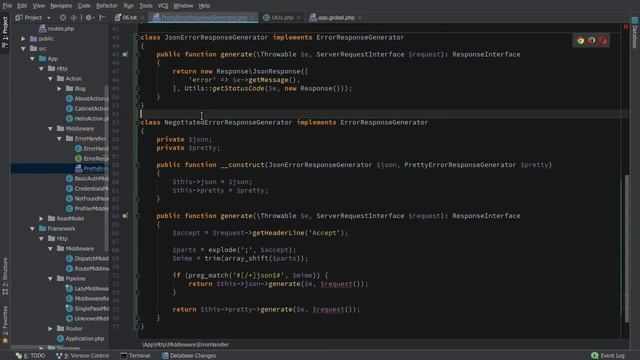This screenshot has width=640, height=360.
Task: Expand the ReadModel folder
Action: coord(41,218)
